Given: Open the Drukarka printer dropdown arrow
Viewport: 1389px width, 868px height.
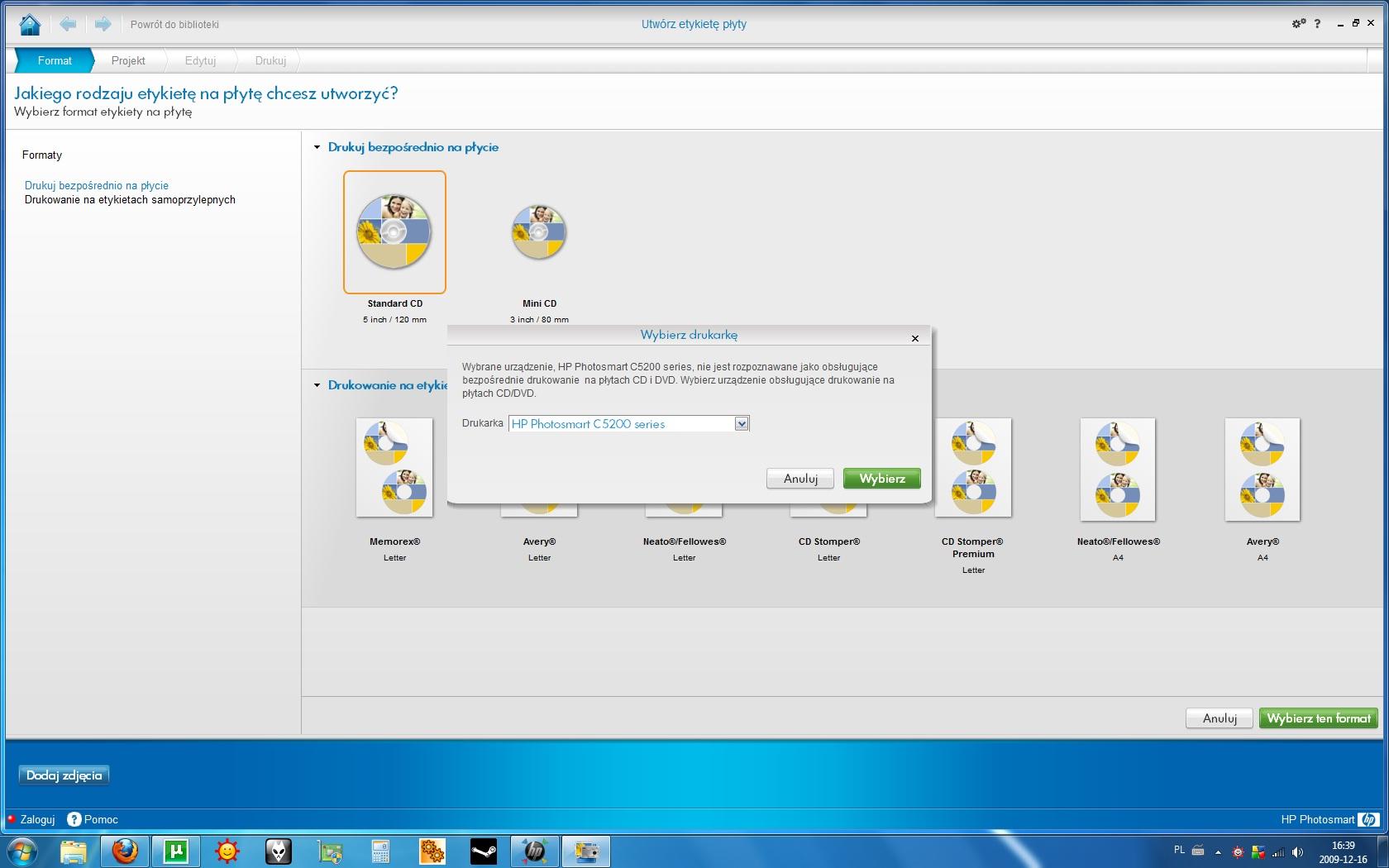Looking at the screenshot, I should coord(742,423).
